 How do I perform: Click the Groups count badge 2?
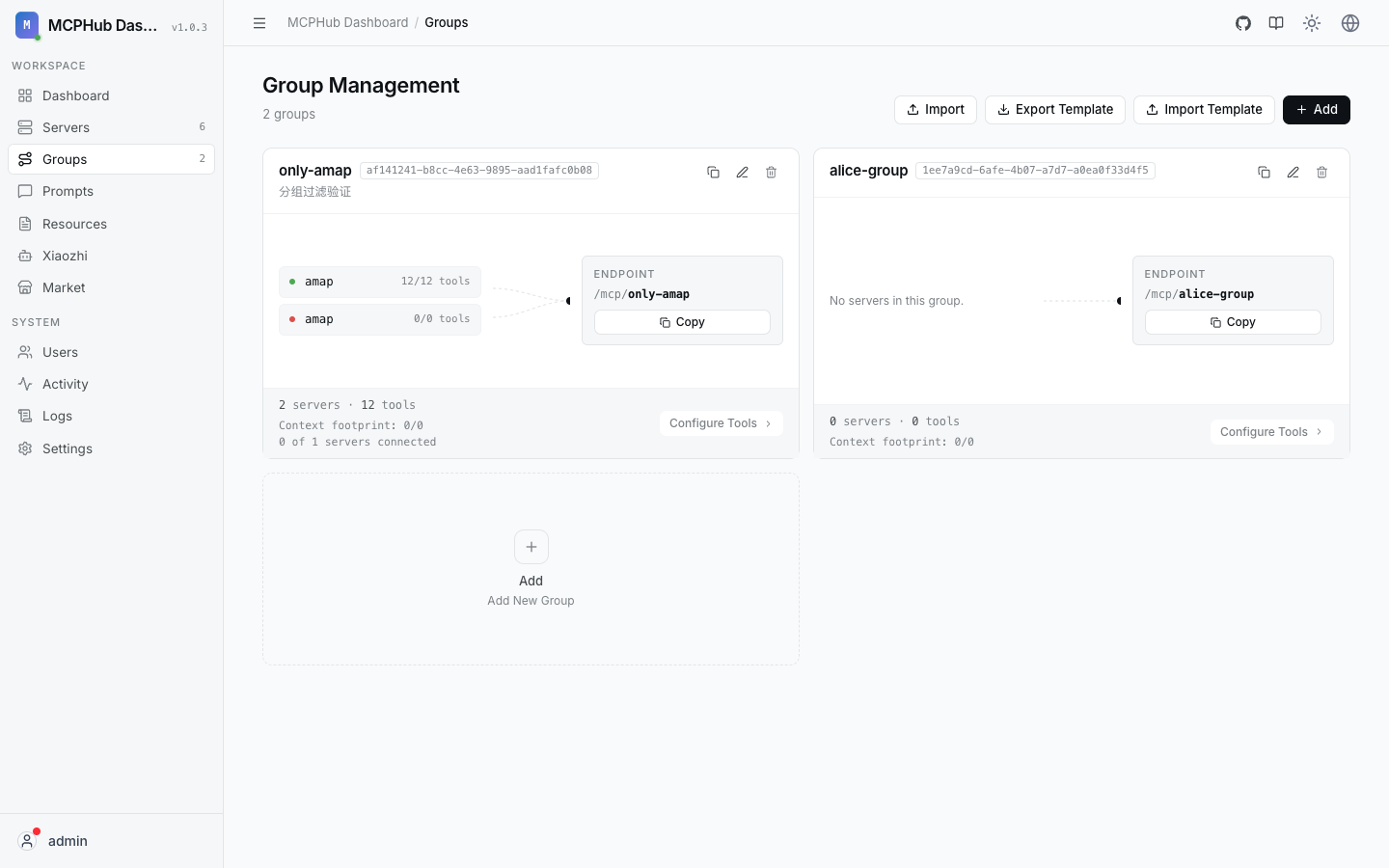point(202,159)
